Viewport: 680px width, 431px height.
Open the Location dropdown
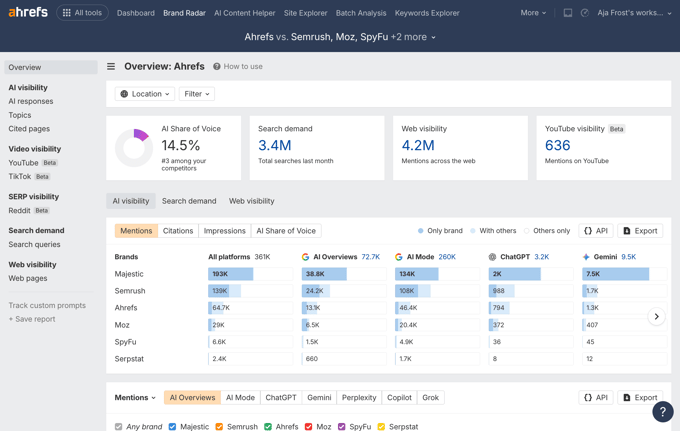coord(145,94)
